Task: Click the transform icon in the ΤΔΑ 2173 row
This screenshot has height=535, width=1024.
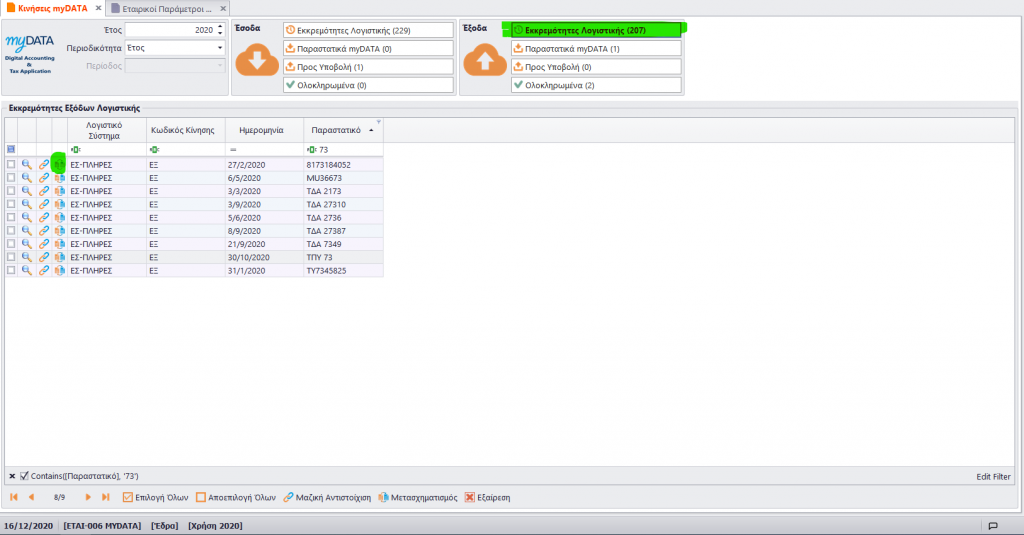Action: (59, 191)
